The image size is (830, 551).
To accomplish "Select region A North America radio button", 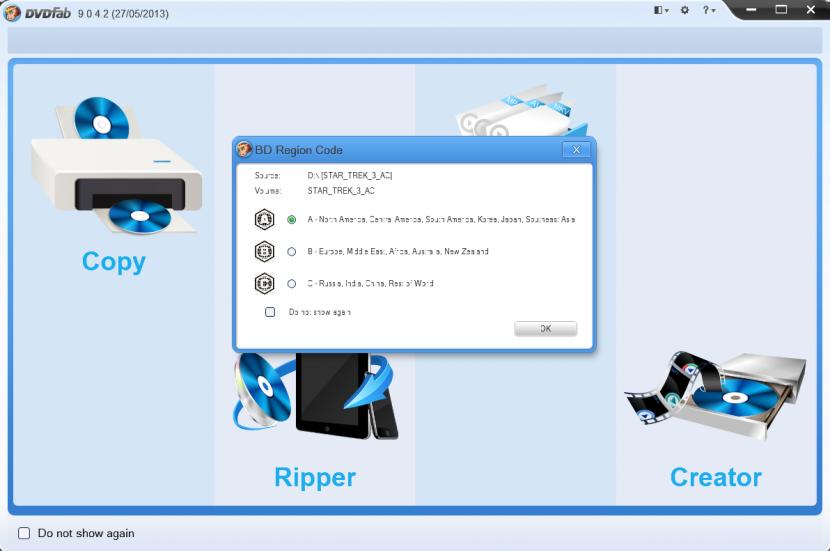I will [292, 220].
